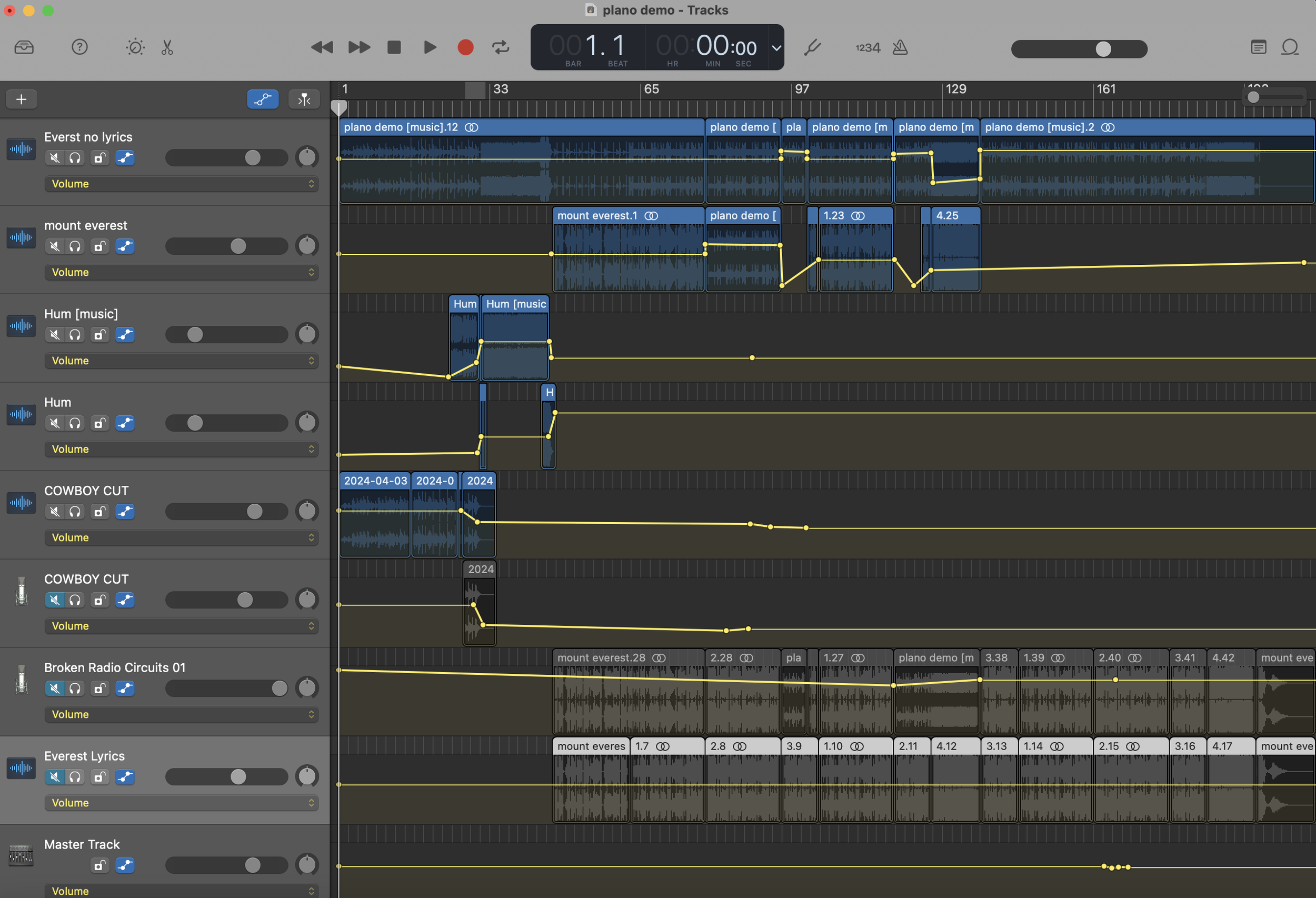The height and width of the screenshot is (898, 1316).
Task: Open the Library panel icon
Action: tap(24, 47)
